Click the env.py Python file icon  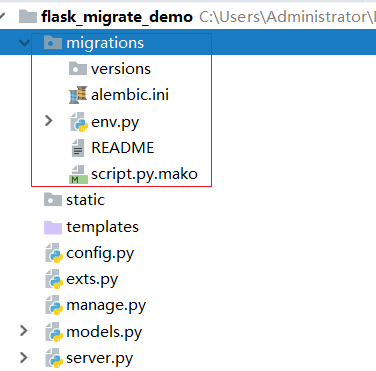[x=79, y=122]
